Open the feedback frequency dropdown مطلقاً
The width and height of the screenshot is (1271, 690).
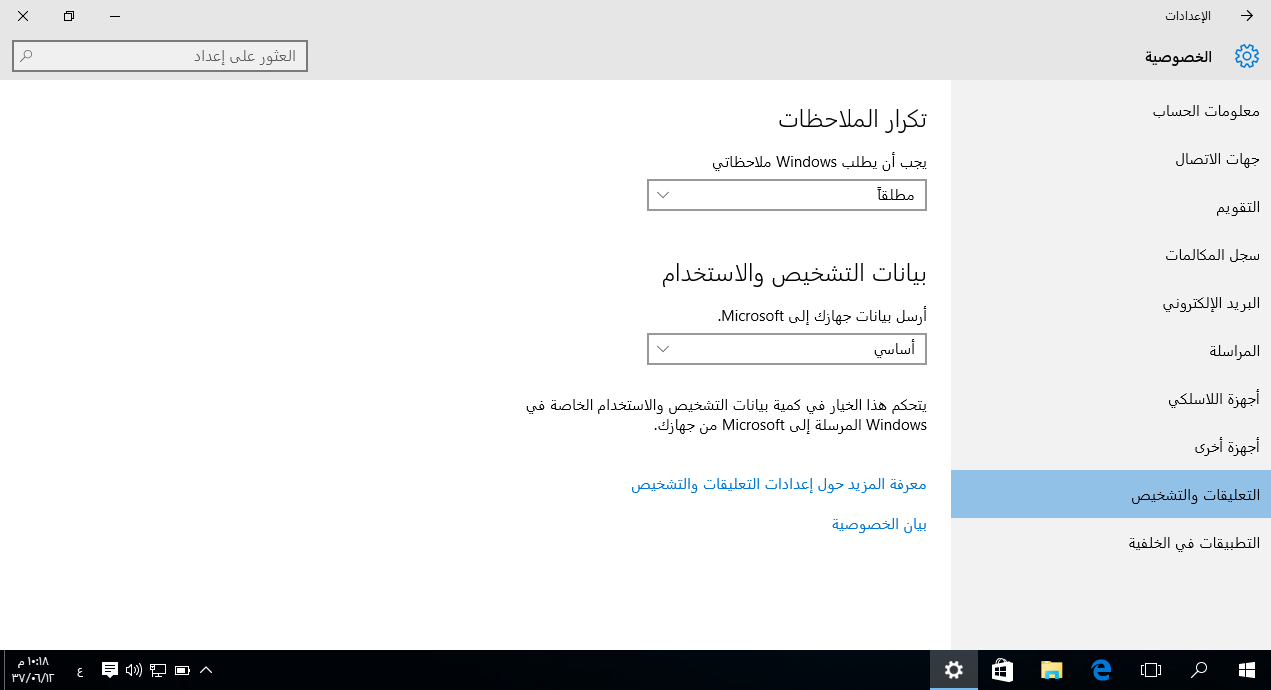coord(787,195)
